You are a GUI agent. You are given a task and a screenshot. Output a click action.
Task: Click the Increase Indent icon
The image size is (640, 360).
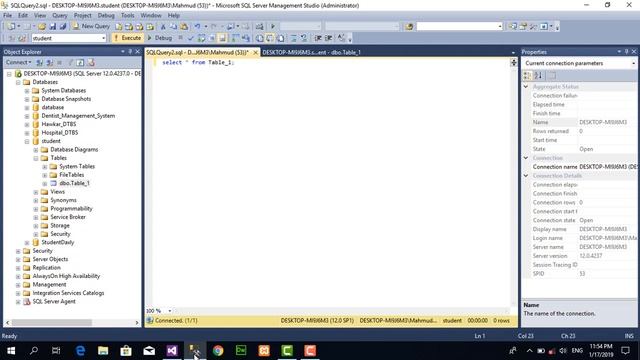tap(329, 38)
